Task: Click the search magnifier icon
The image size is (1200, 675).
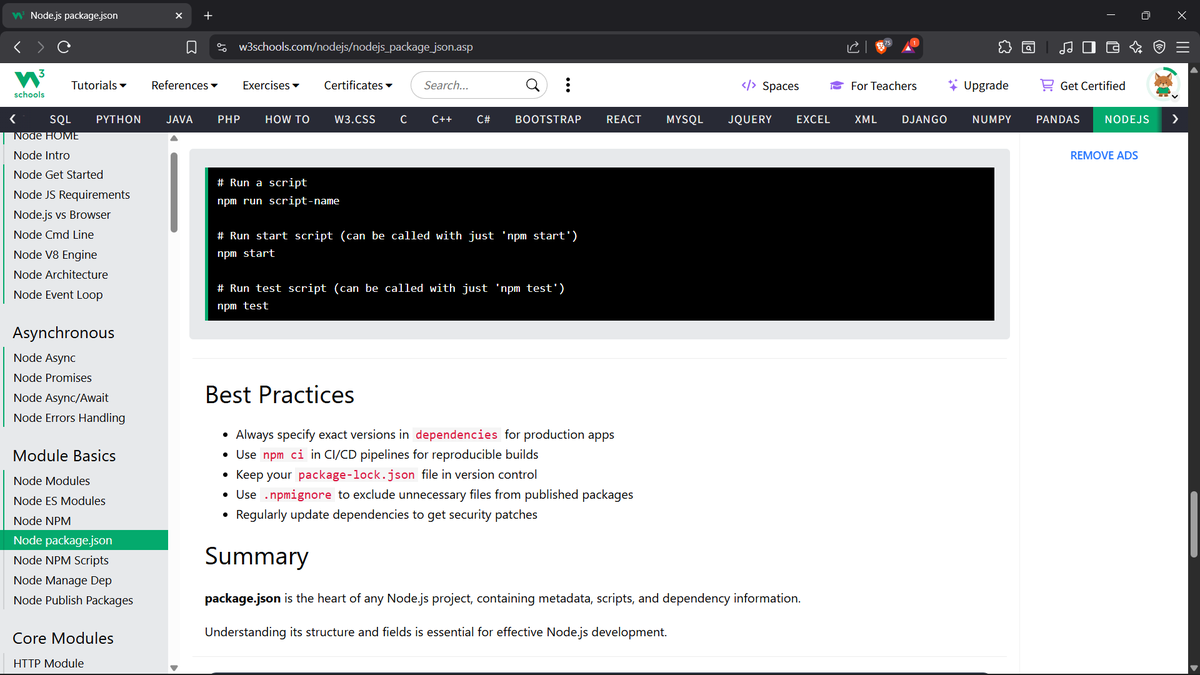Action: click(x=534, y=85)
